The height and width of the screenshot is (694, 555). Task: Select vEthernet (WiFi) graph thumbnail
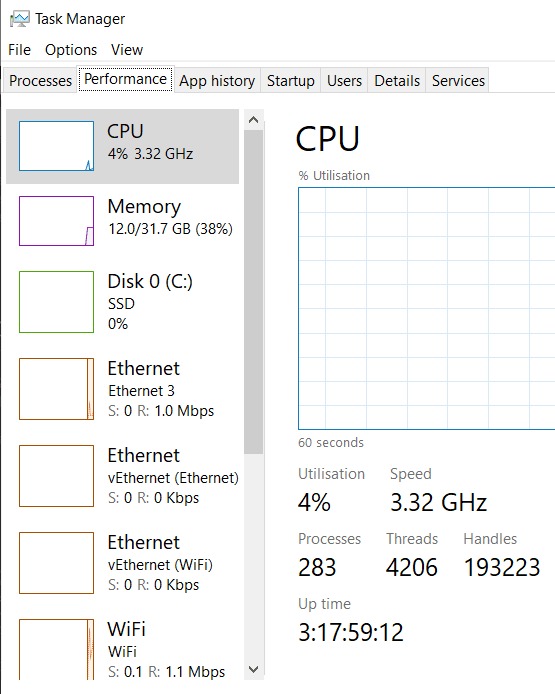pos(56,563)
